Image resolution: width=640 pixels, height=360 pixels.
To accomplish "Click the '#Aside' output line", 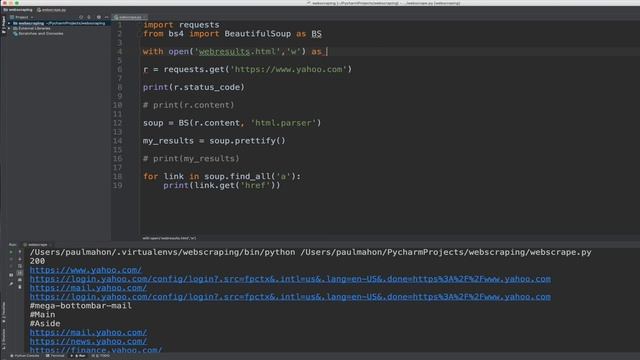I will (45, 324).
